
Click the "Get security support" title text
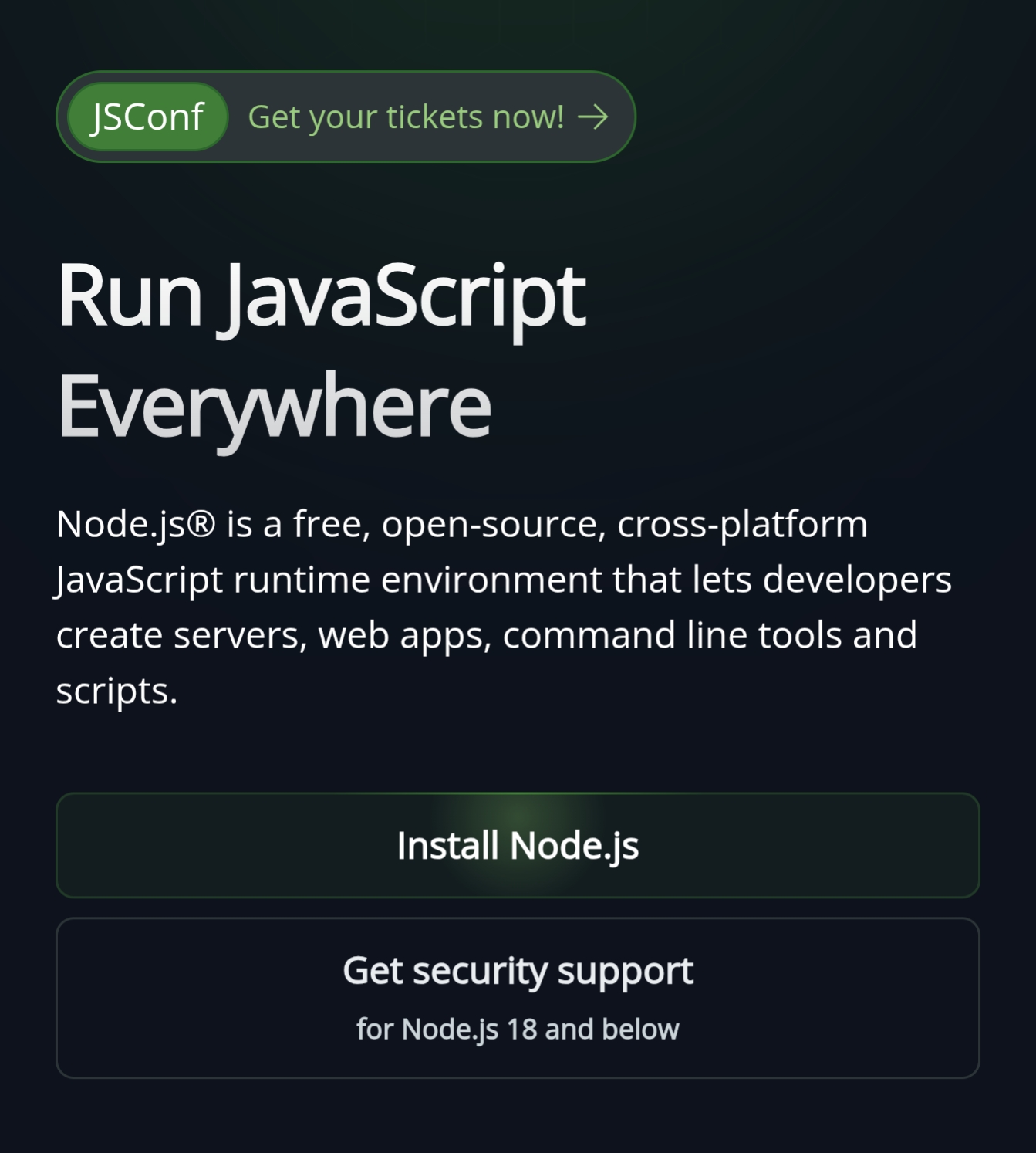point(518,971)
